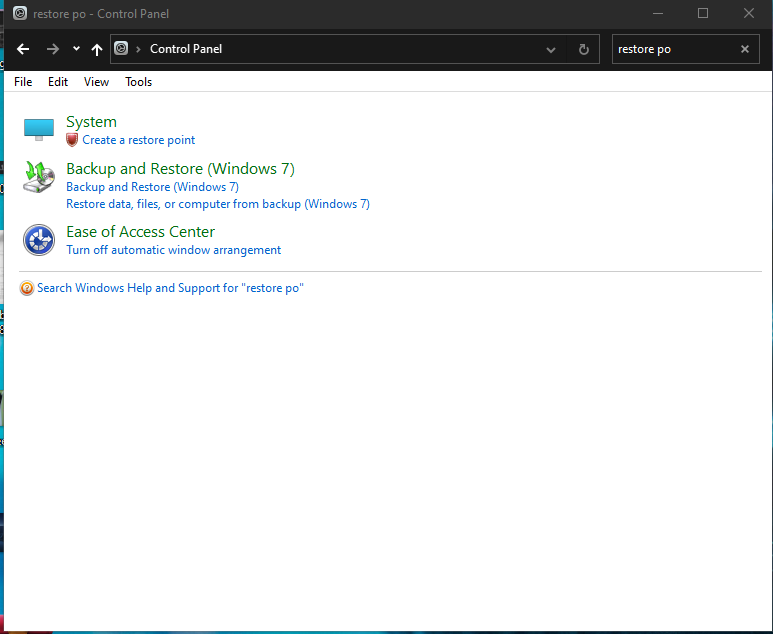Screen dimensions: 773x634
Task: Click the Control Panel icon in address bar
Action: point(121,49)
